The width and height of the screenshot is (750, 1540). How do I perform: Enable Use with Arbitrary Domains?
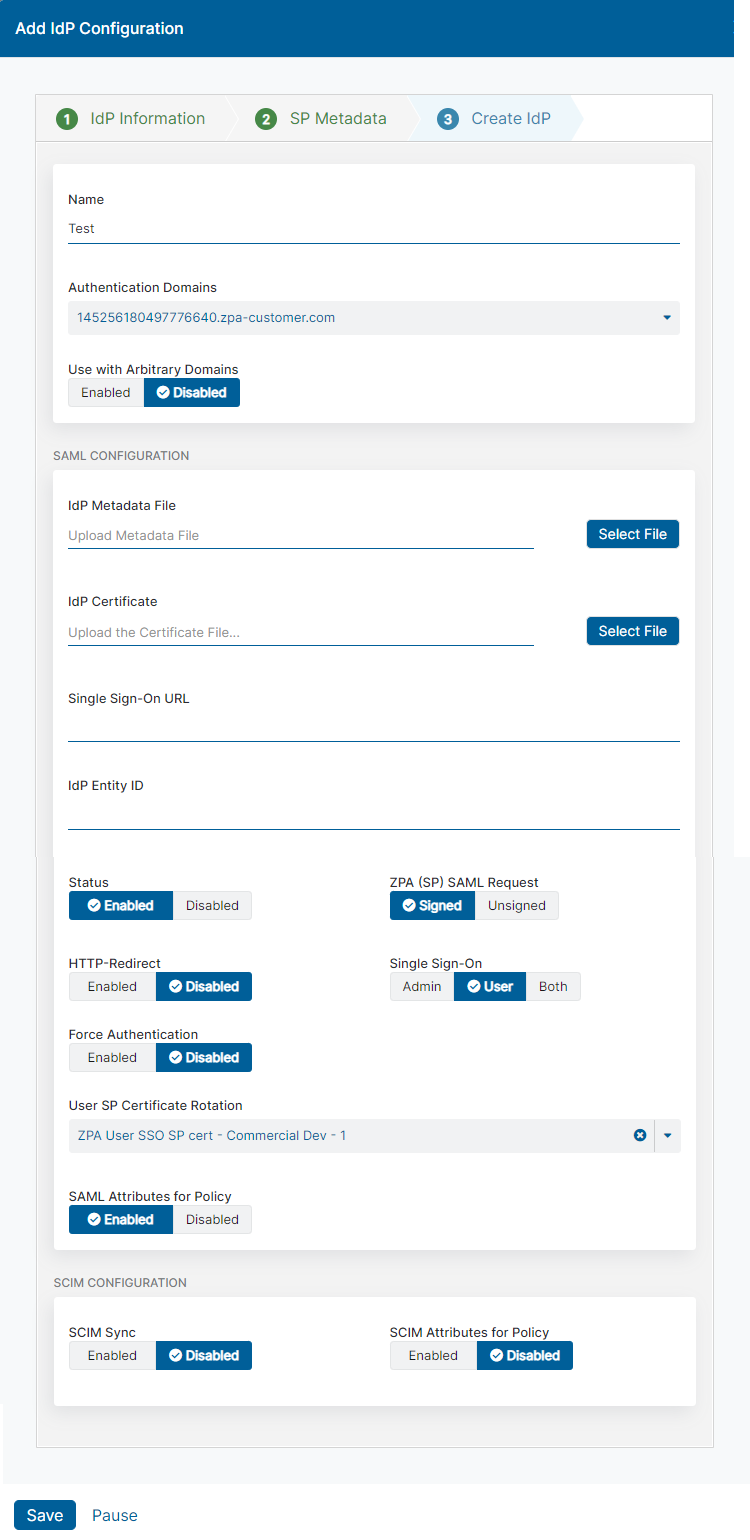pos(105,392)
